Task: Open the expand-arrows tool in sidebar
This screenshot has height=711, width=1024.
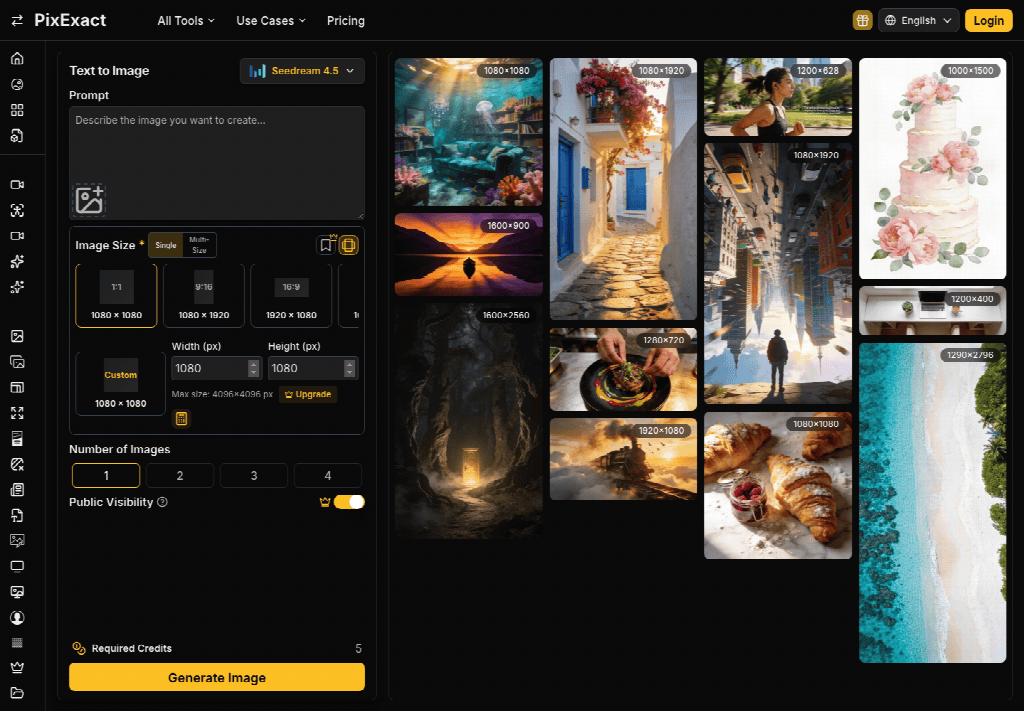Action: [x=17, y=413]
